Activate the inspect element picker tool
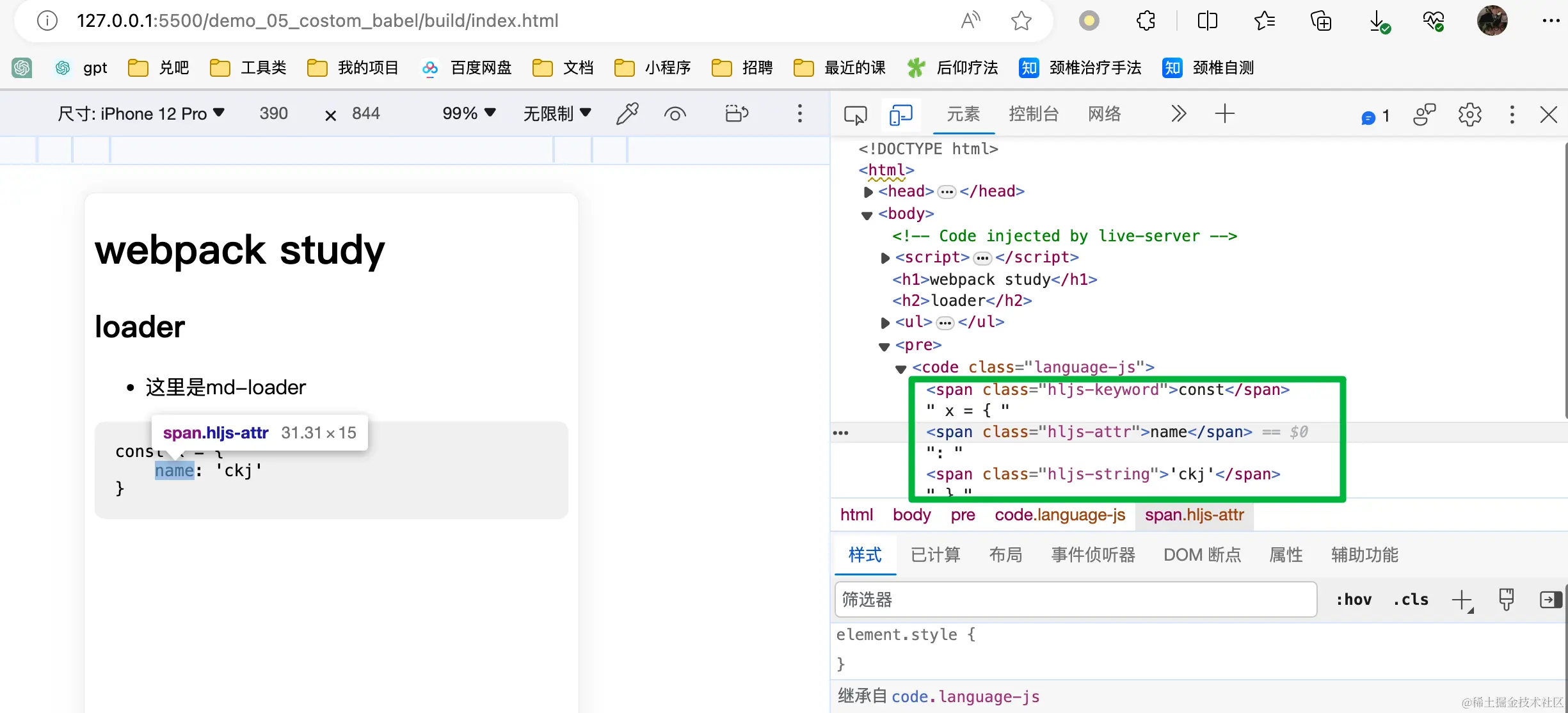This screenshot has height=713, width=1568. click(855, 115)
